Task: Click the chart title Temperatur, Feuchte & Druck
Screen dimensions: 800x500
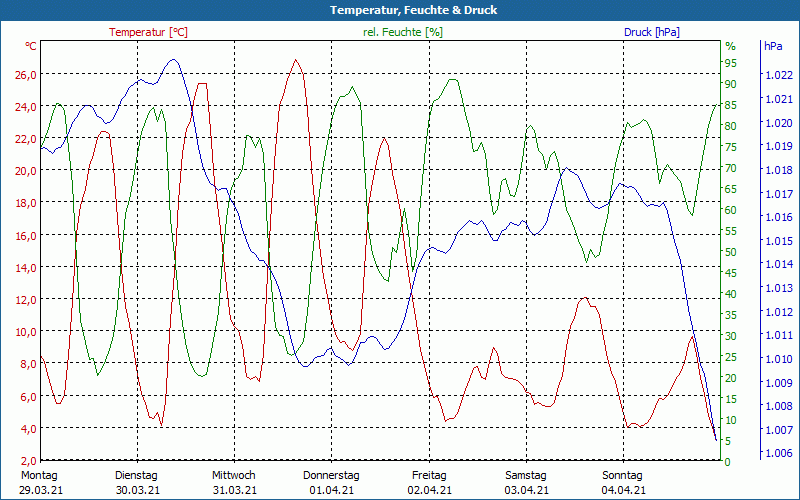Action: coord(400,10)
